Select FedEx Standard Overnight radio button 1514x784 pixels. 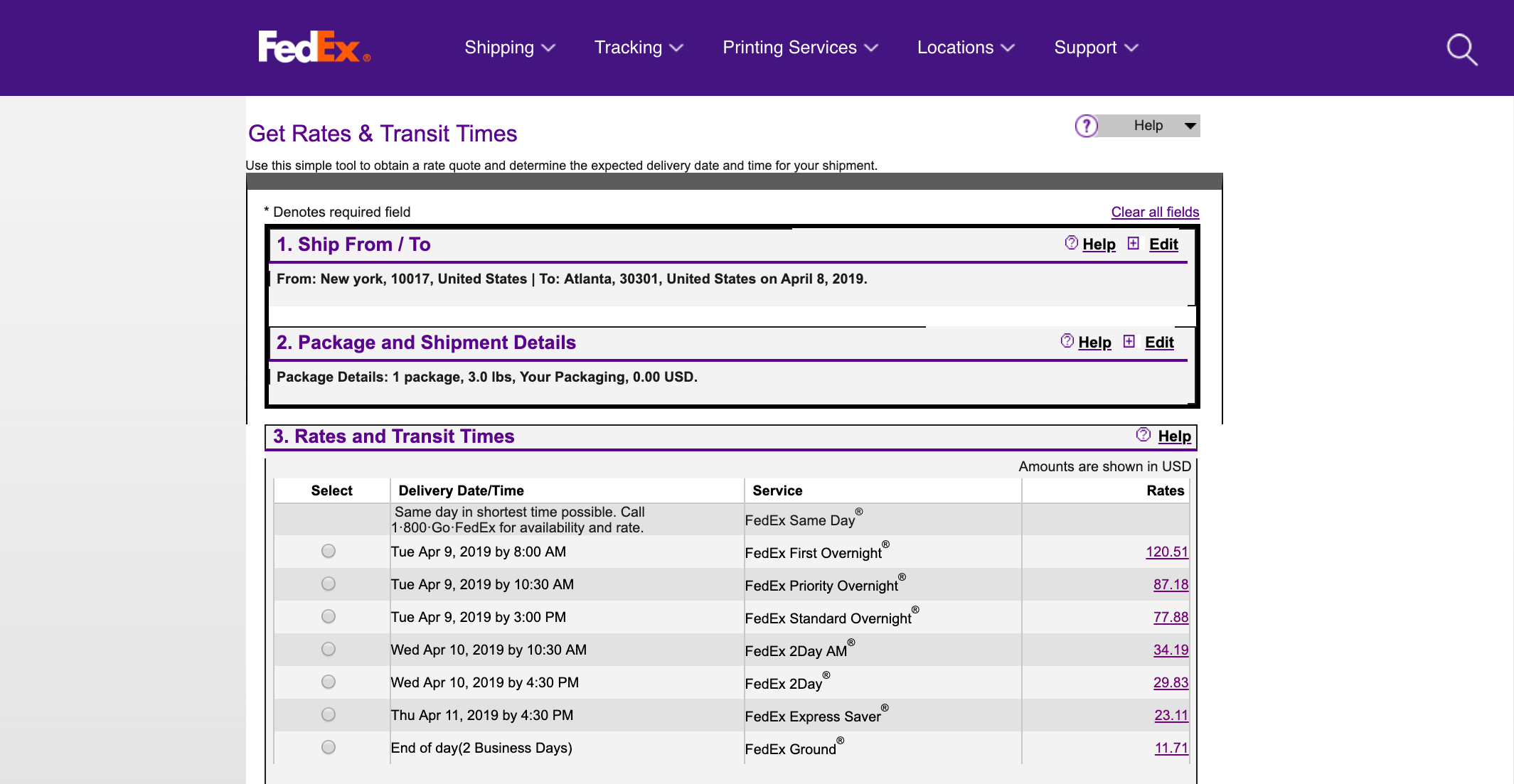point(328,616)
